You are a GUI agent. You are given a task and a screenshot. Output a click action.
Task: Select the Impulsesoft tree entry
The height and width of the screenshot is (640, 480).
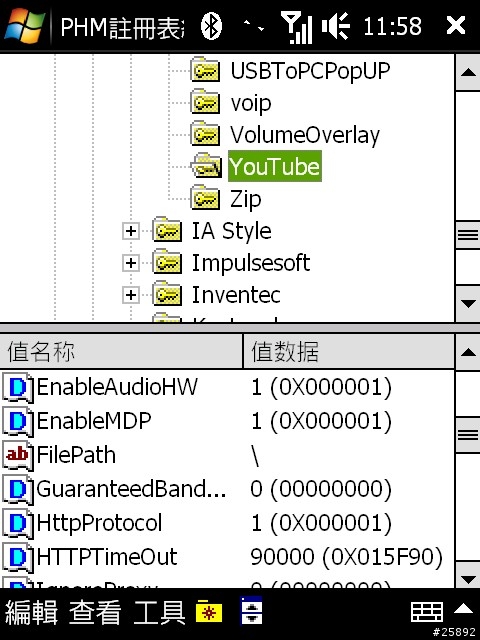pyautogui.click(x=251, y=263)
